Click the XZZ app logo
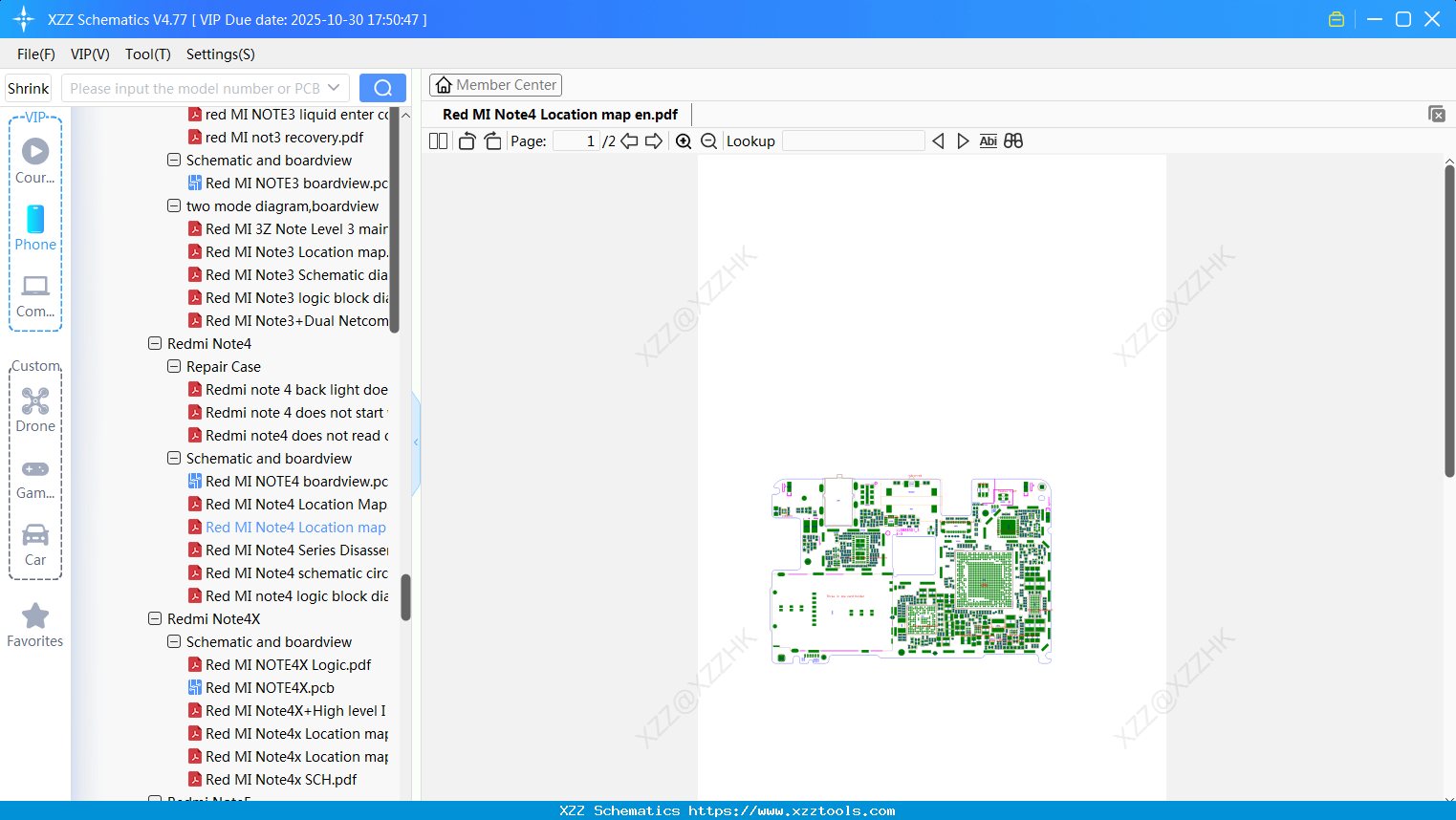Screen dimensions: 1456x820 coord(24,19)
